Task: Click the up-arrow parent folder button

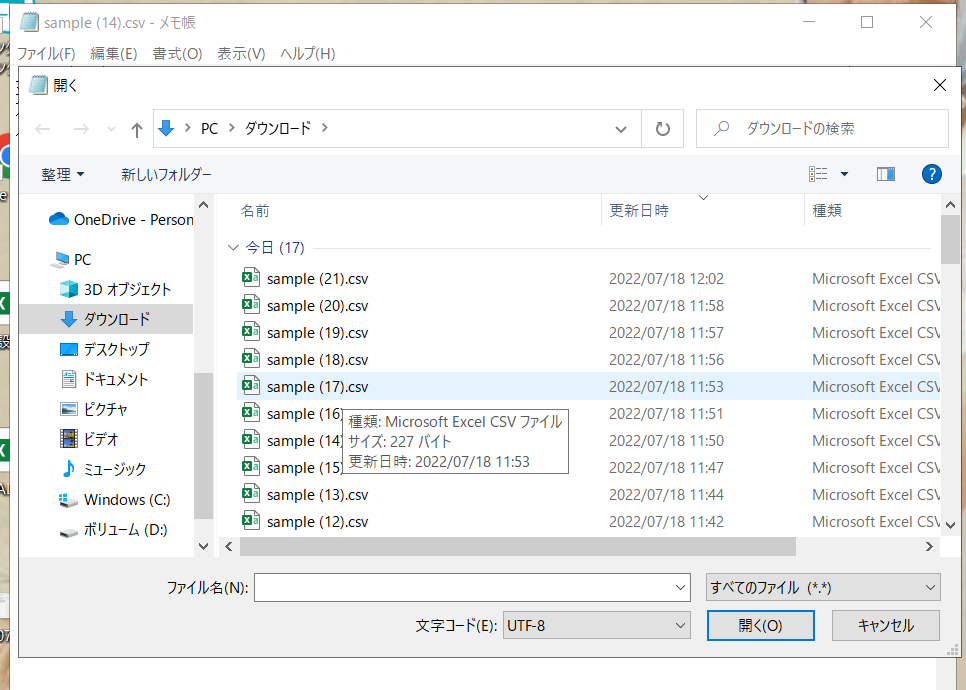Action: coord(137,129)
